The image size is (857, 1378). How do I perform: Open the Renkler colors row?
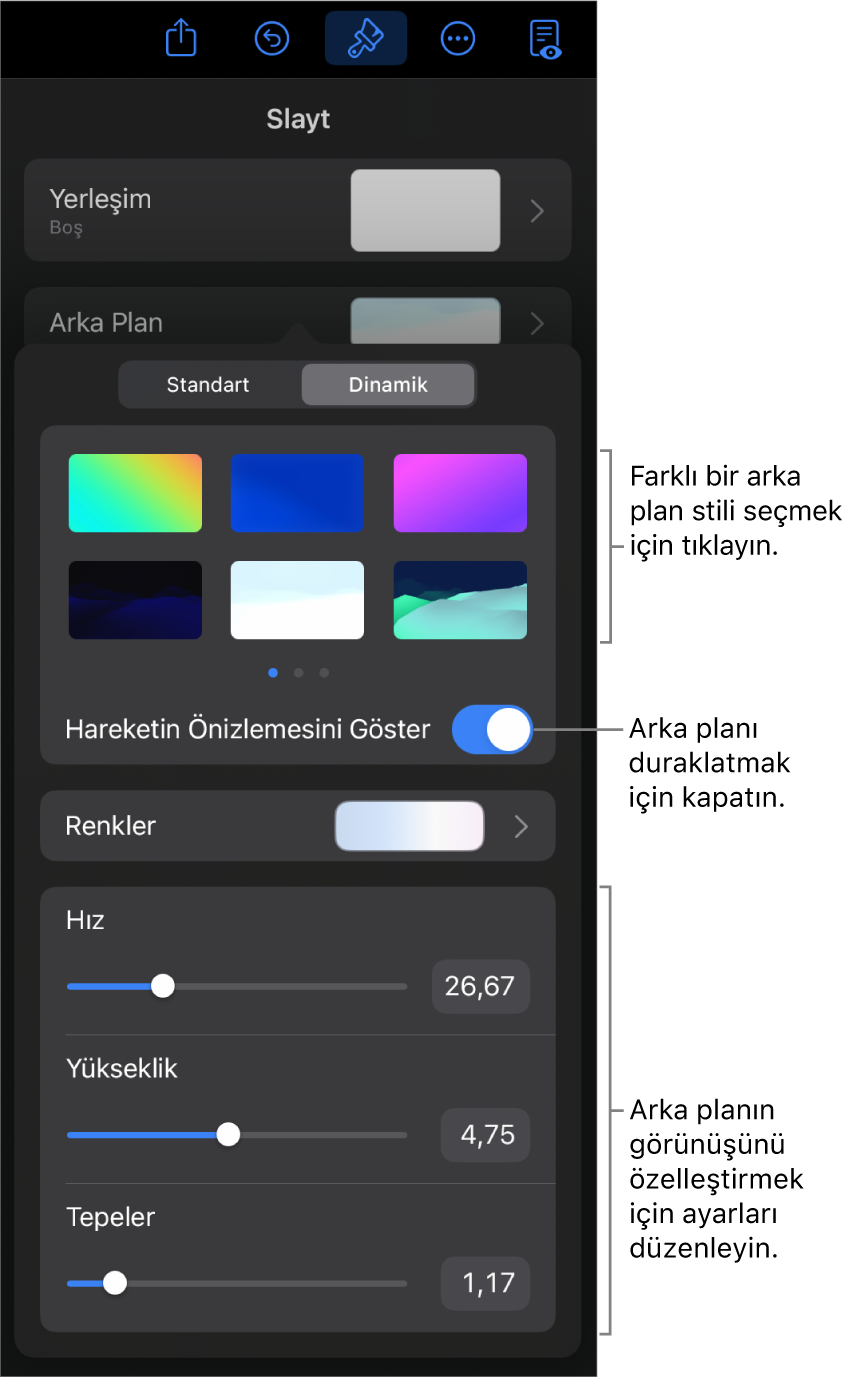[297, 826]
